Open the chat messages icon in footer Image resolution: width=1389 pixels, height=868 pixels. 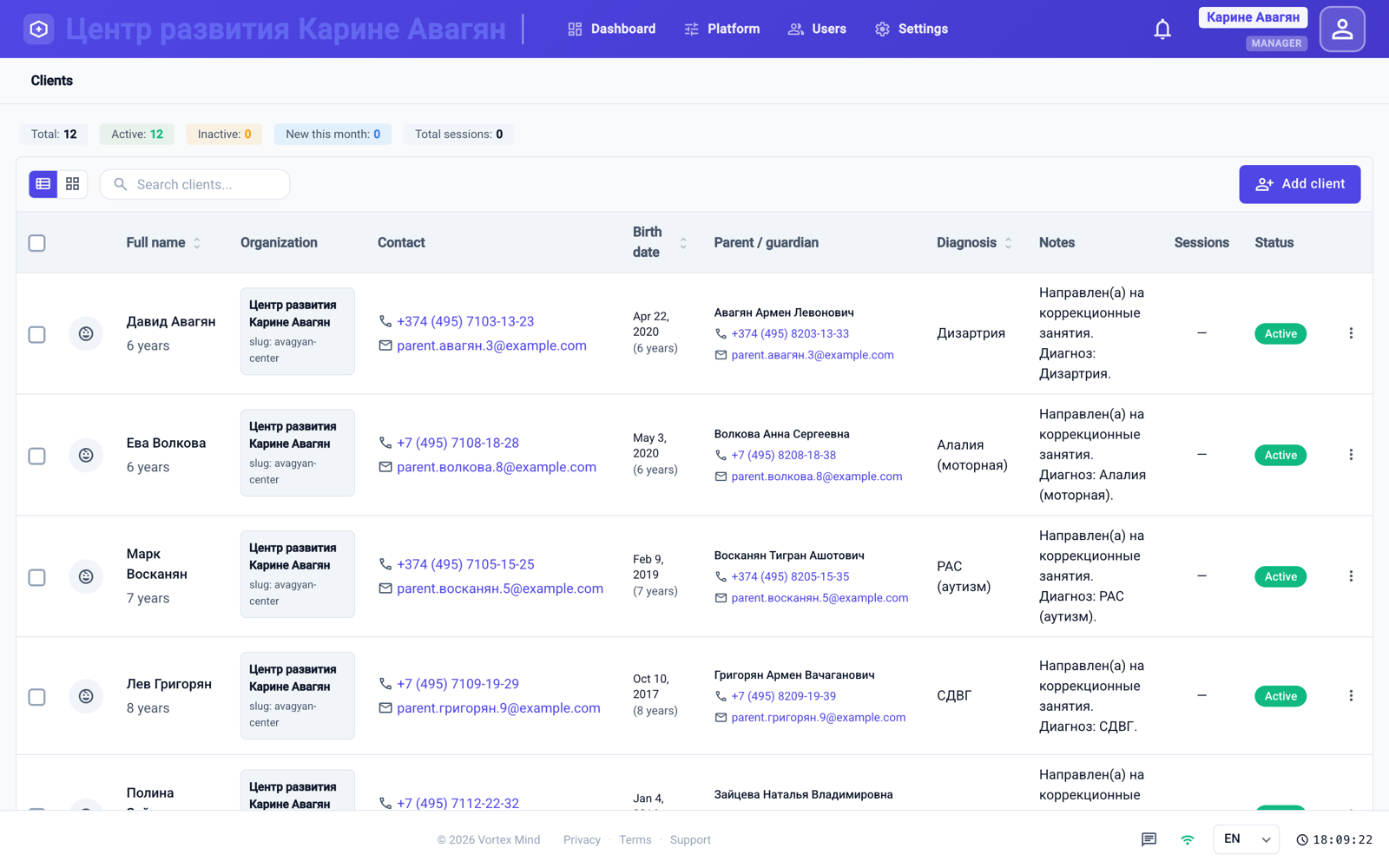(1149, 839)
